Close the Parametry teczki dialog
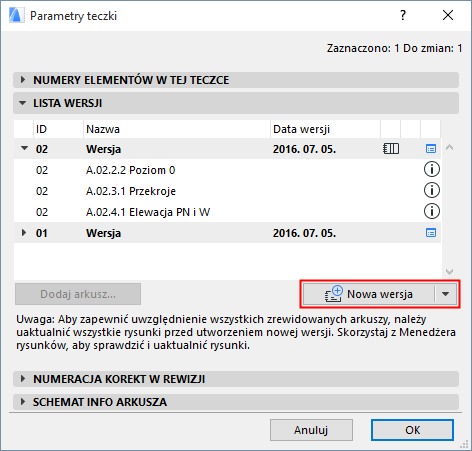 click(448, 15)
